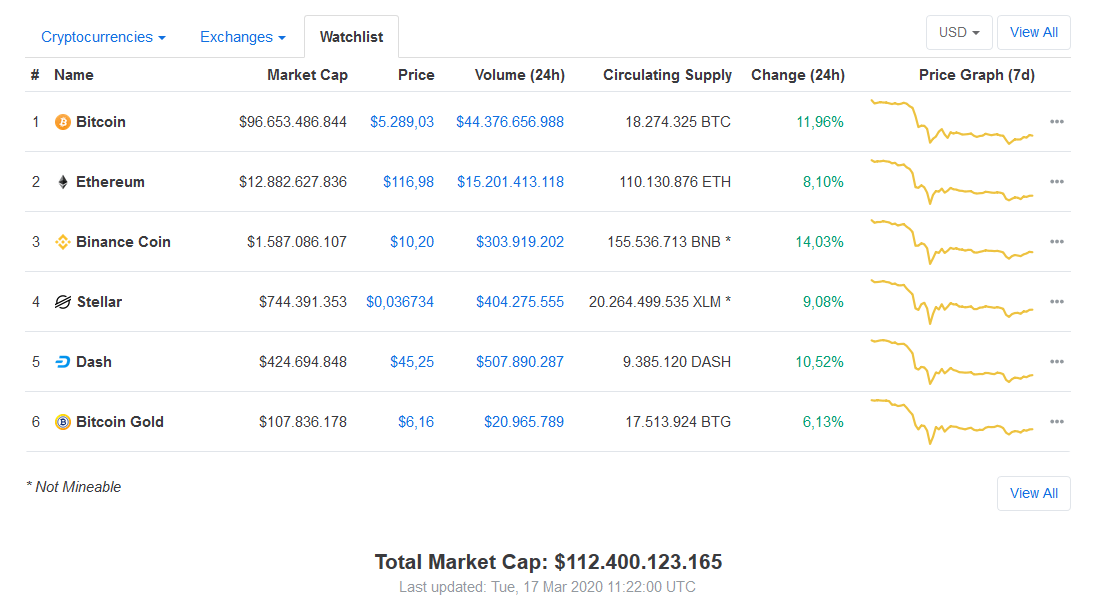Click the Ethereum 7d price graph

[952, 182]
